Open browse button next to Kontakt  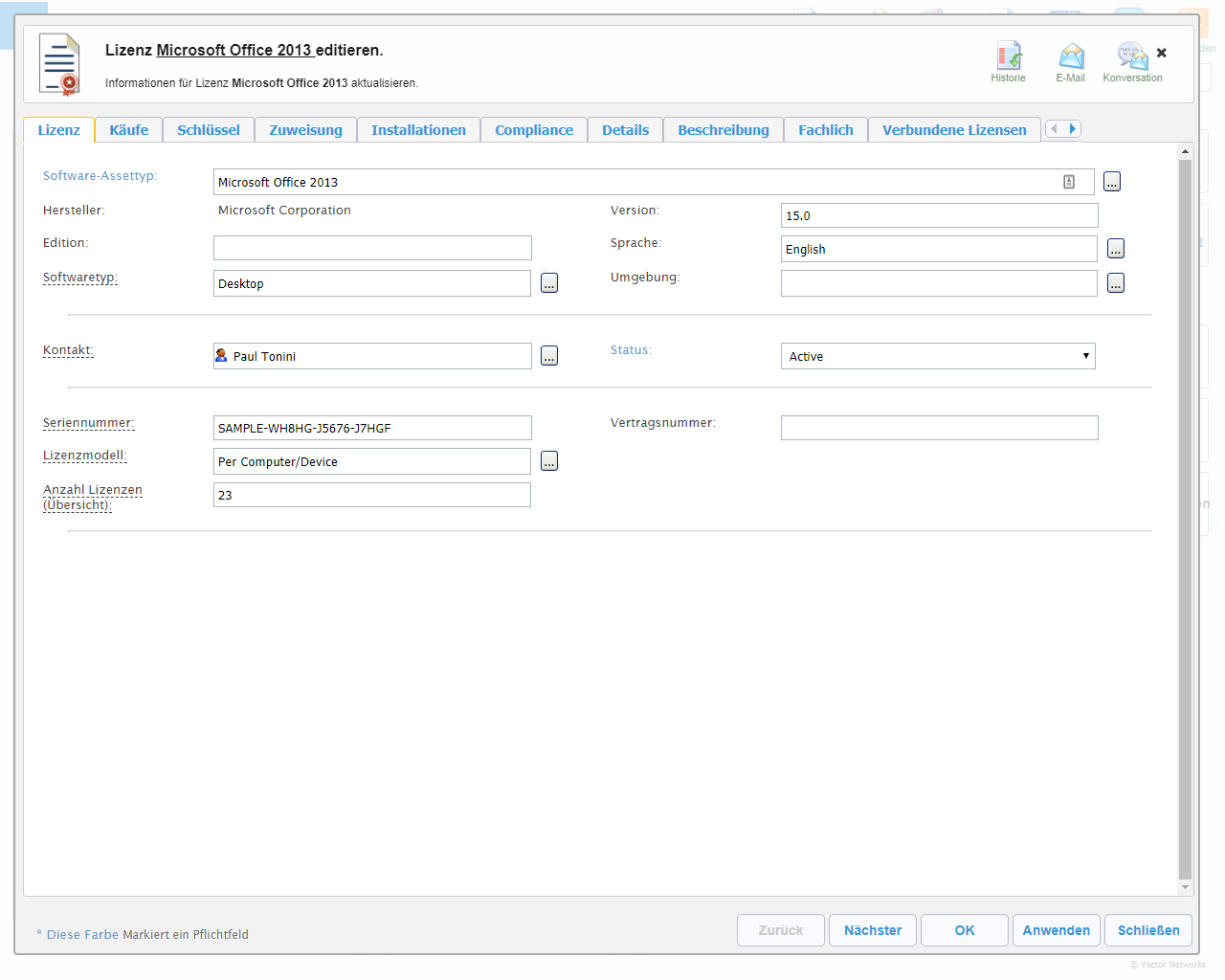click(549, 356)
